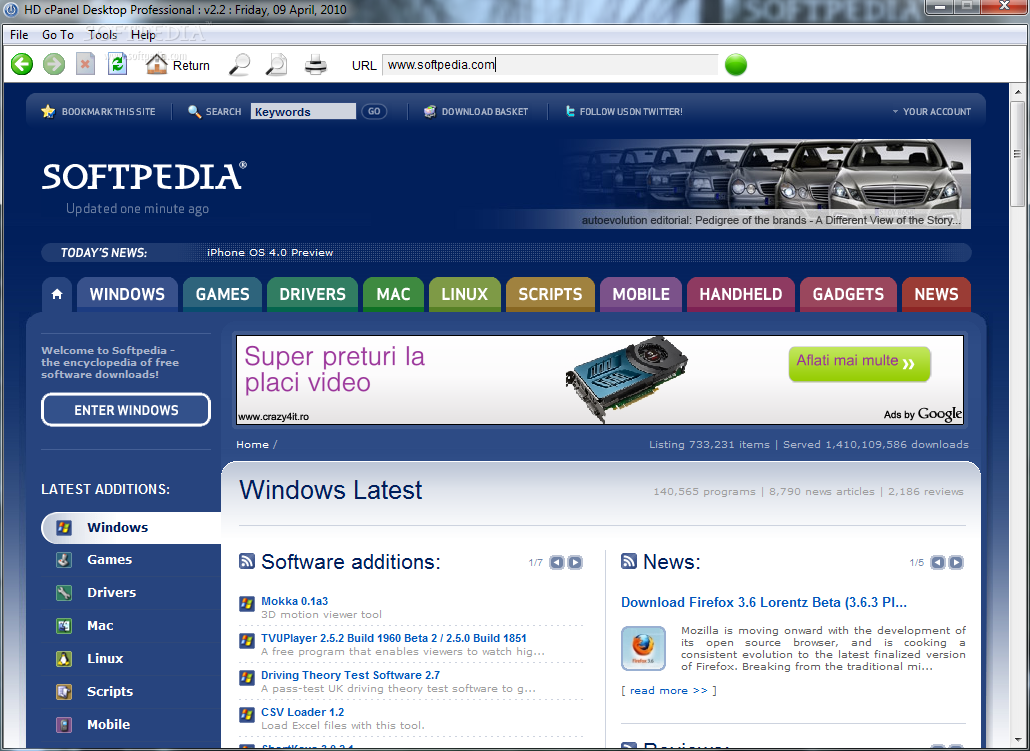This screenshot has width=1030, height=751.
Task: Go to previous Software additions page
Action: [557, 562]
